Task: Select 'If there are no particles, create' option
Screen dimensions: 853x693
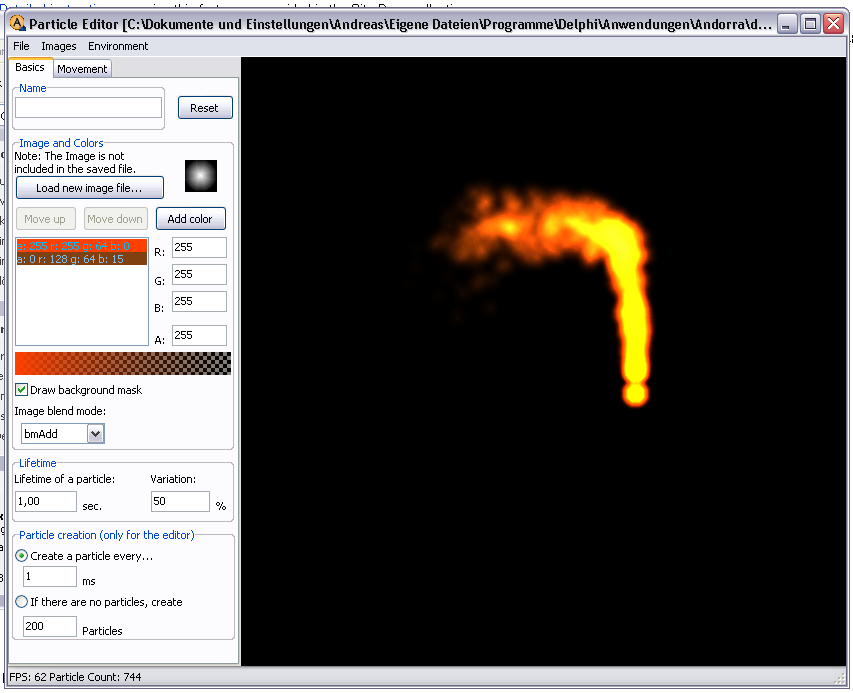Action: [x=22, y=602]
